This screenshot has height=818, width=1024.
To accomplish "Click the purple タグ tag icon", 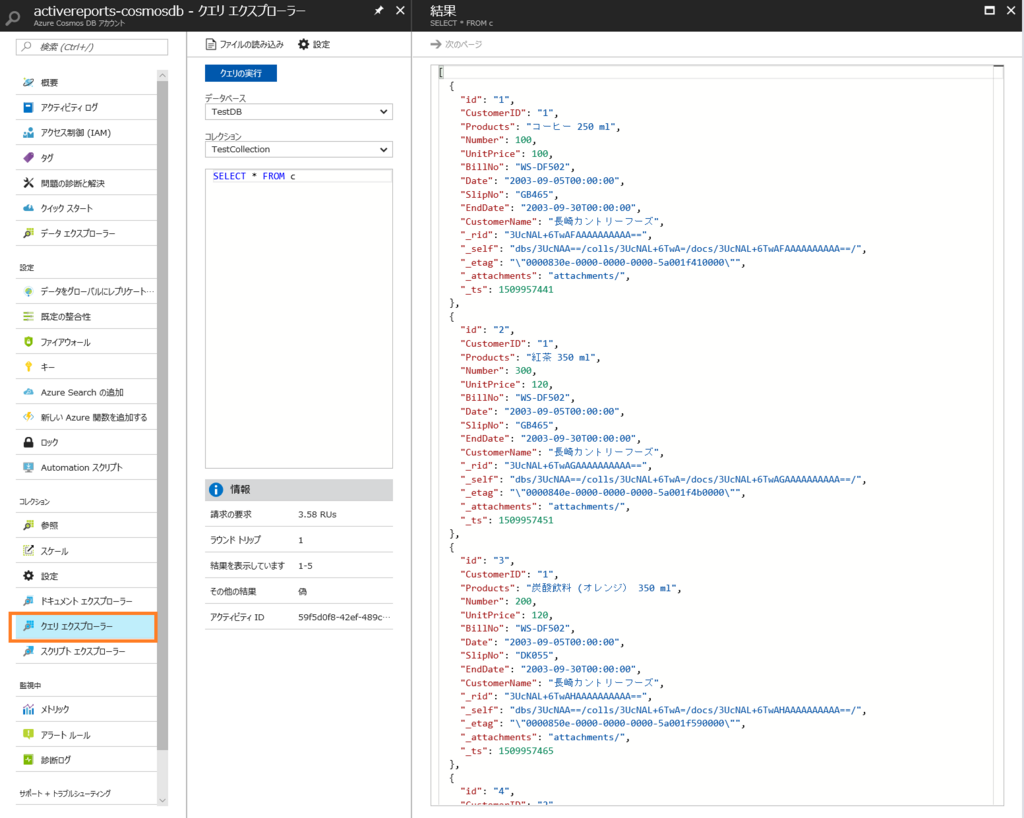I will point(28,157).
